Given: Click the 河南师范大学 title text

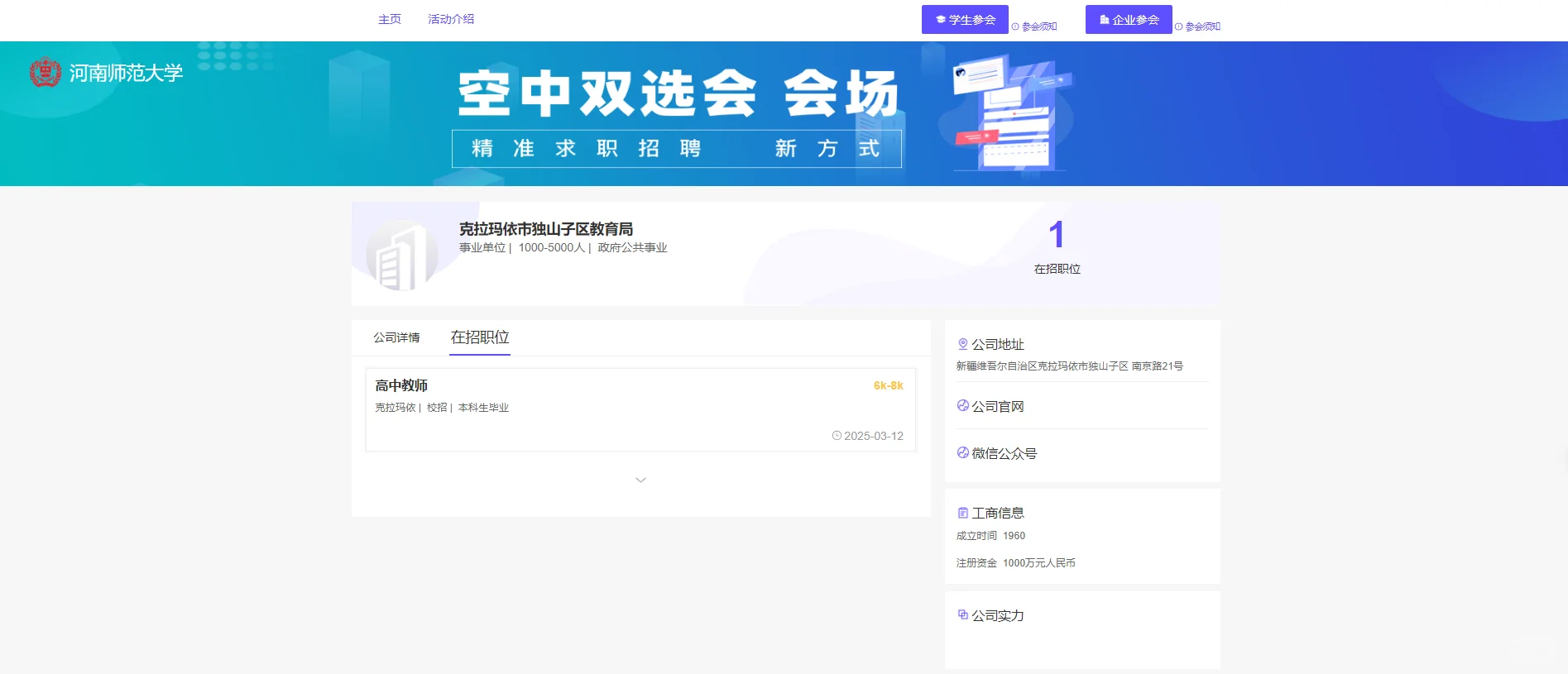Looking at the screenshot, I should coord(126,73).
